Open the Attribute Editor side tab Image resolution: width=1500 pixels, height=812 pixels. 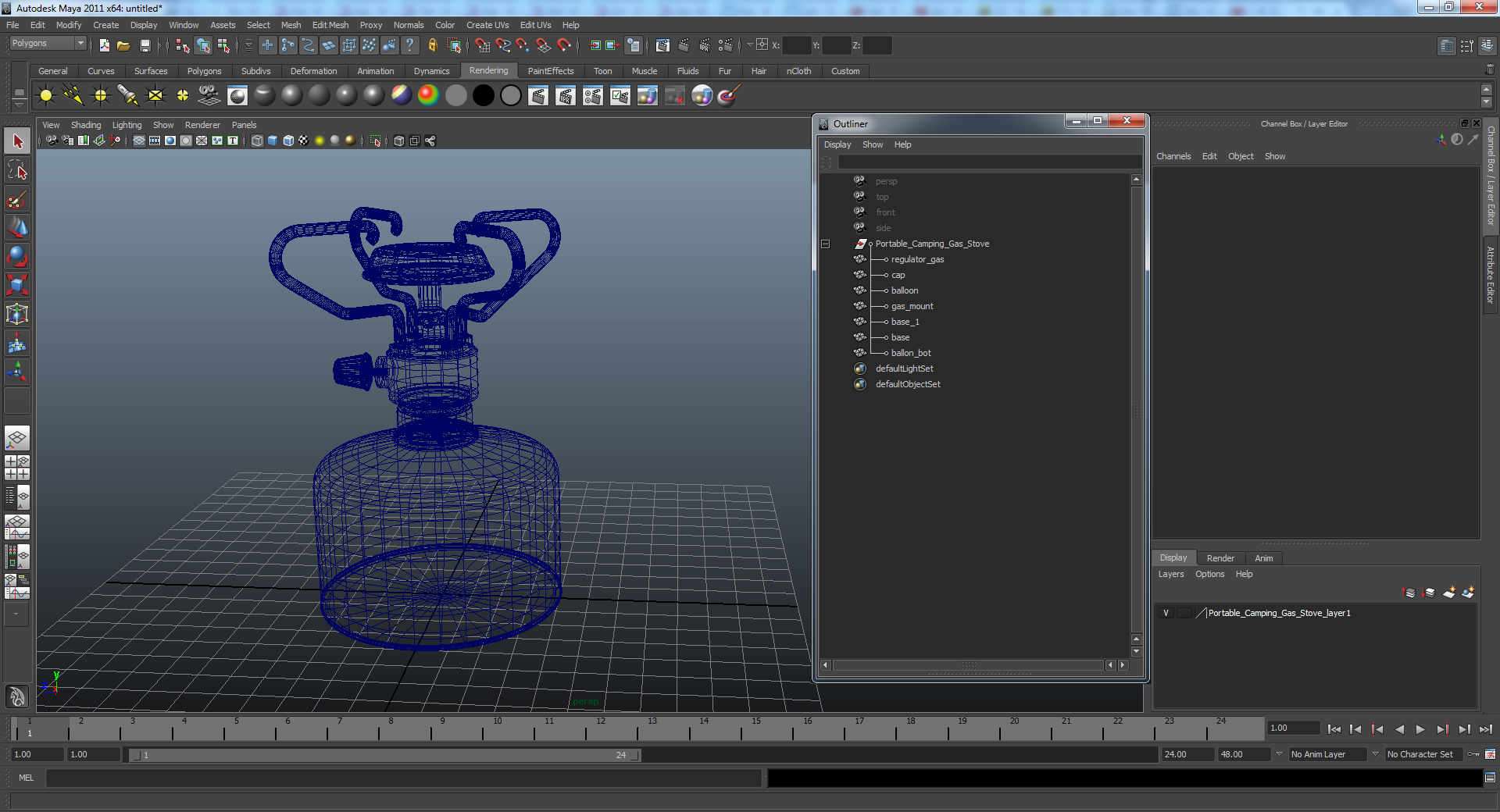1491,274
